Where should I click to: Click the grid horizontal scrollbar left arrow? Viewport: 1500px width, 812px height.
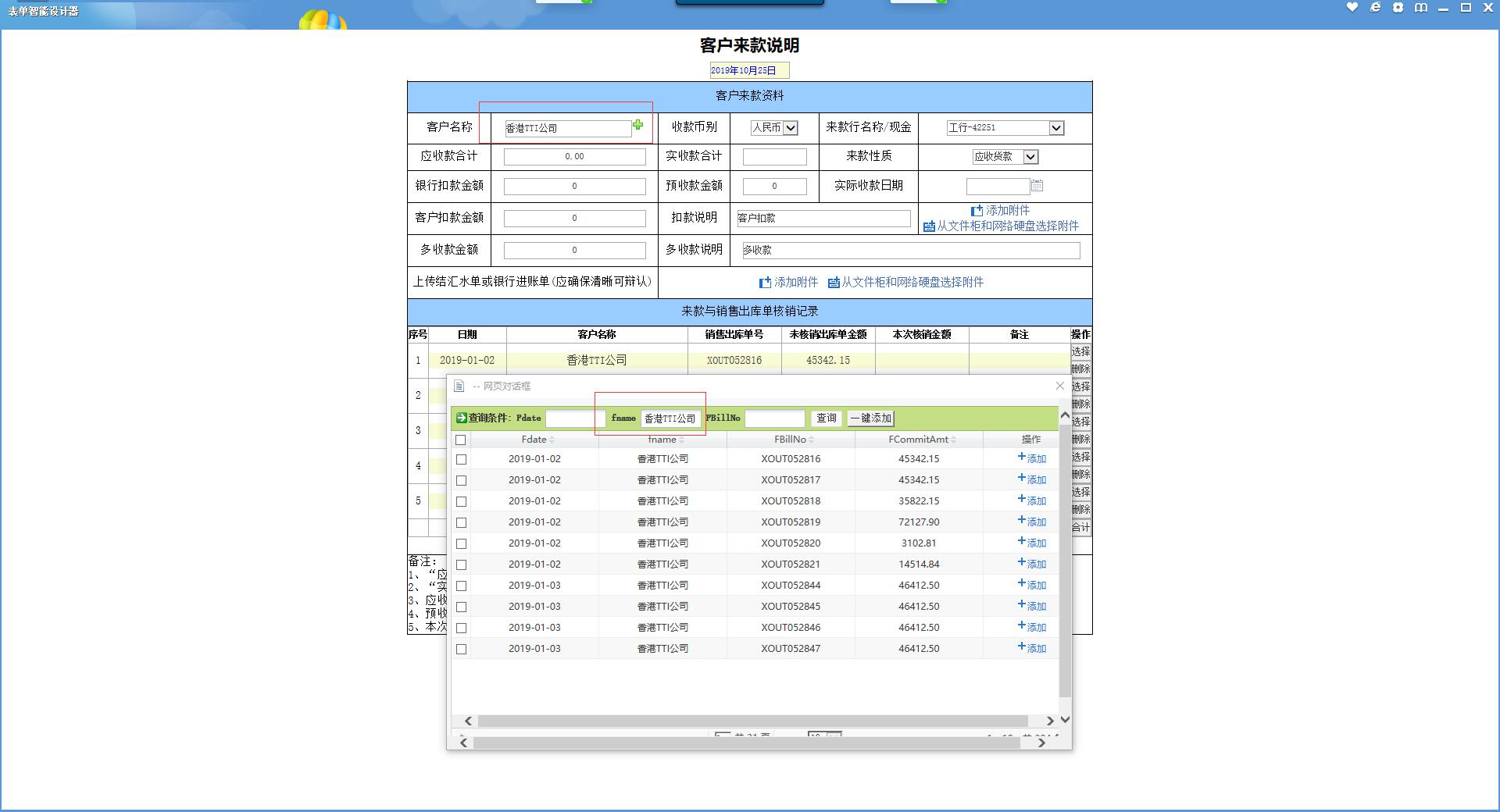pos(468,721)
